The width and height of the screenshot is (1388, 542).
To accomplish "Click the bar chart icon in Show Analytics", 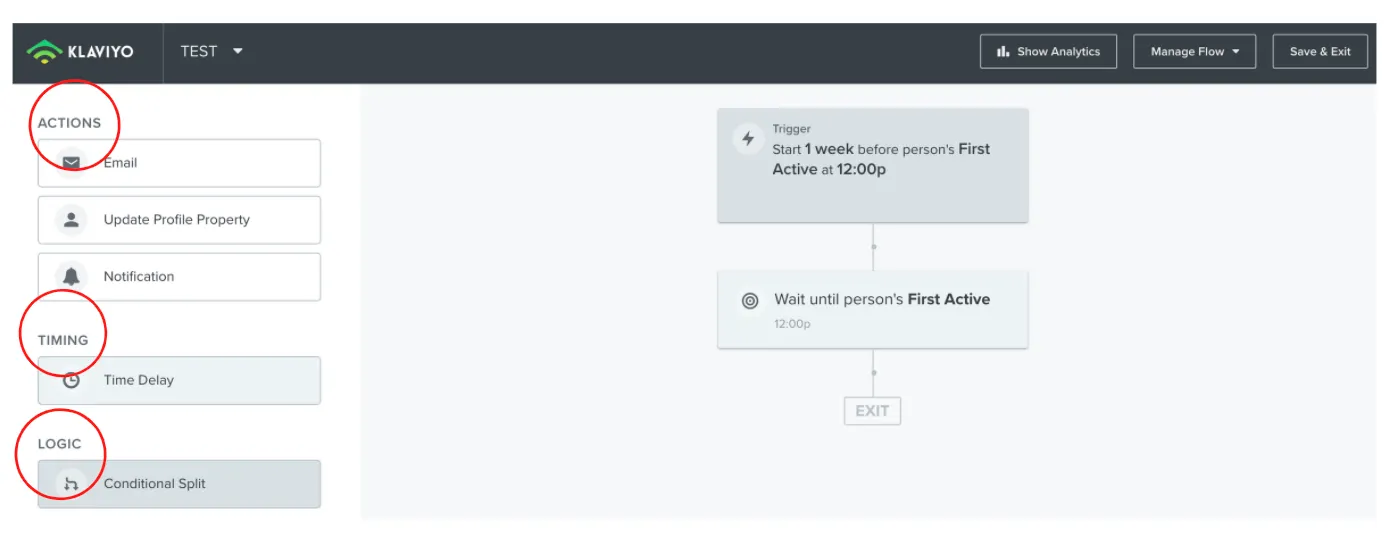I will coord(1003,51).
